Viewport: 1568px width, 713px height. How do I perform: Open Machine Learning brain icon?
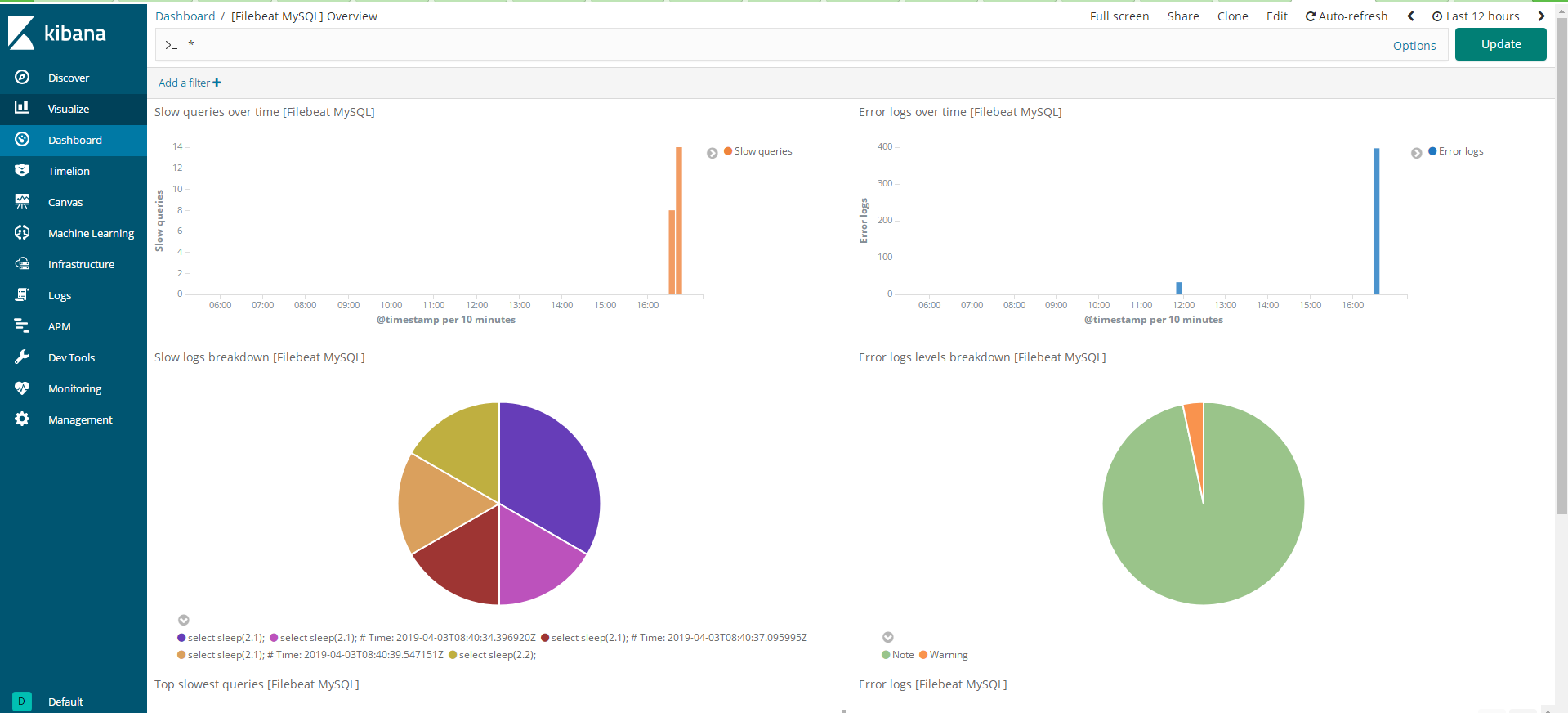coord(22,232)
